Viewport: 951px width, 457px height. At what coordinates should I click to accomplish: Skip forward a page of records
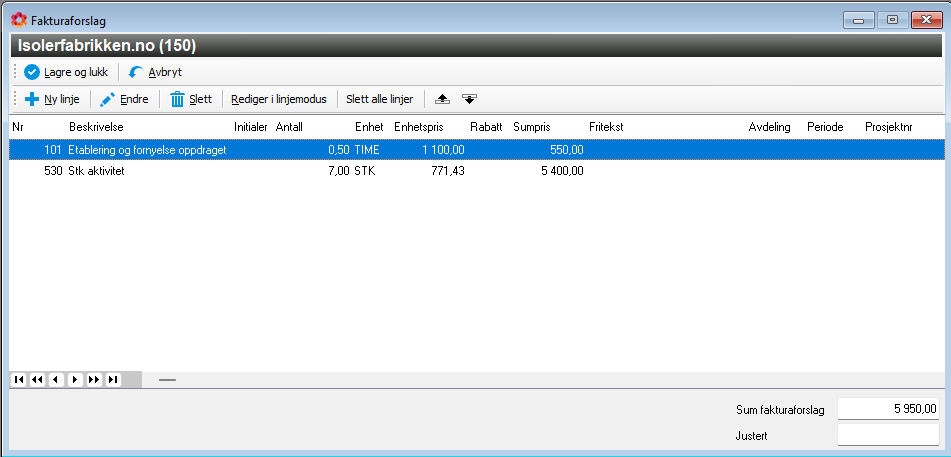click(x=94, y=380)
